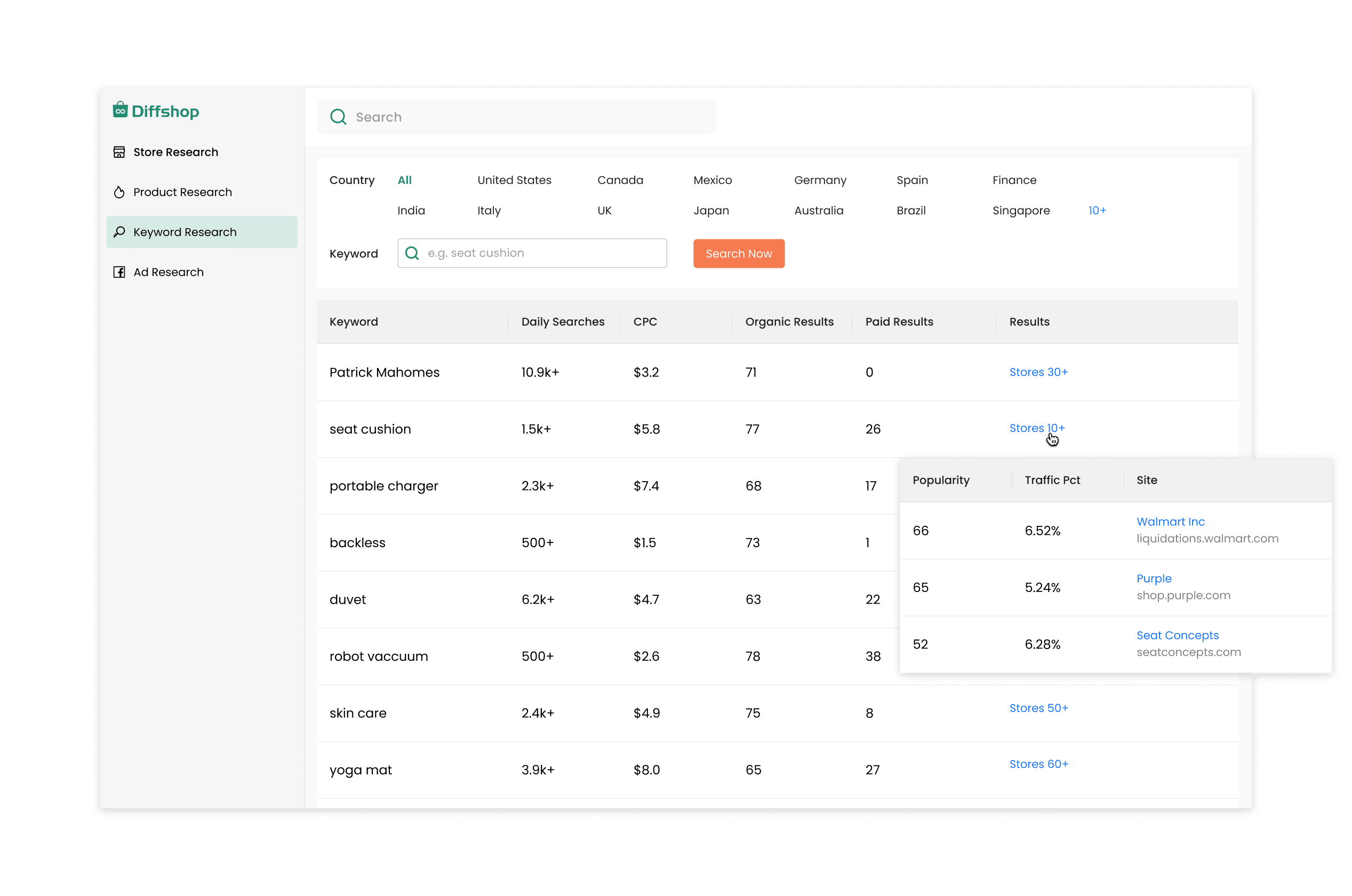Click Walmart Inc link in popup
1352x896 pixels.
(x=1172, y=521)
